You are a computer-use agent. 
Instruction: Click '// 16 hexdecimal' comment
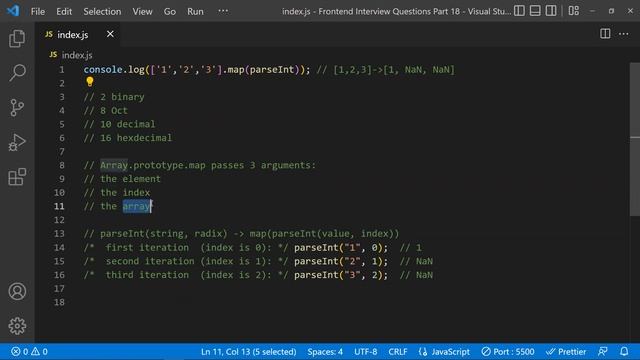click(128, 138)
